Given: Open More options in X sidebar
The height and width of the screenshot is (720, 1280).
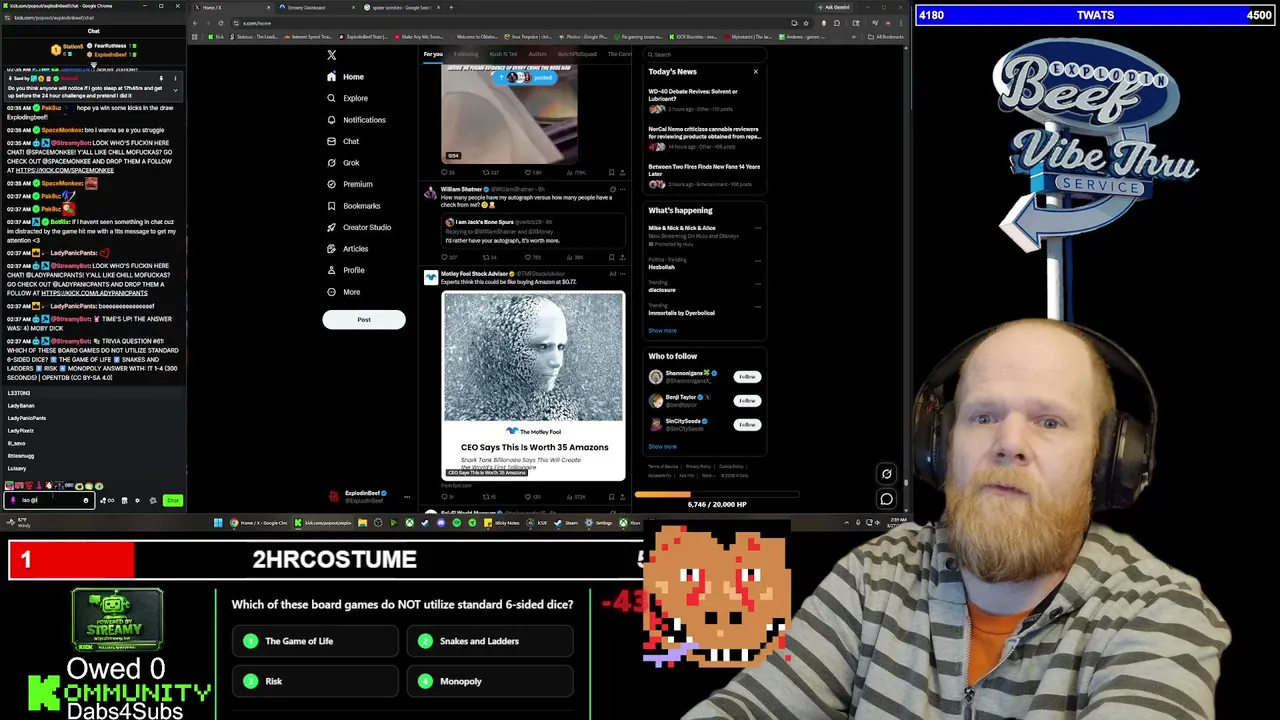Looking at the screenshot, I should click(x=343, y=292).
